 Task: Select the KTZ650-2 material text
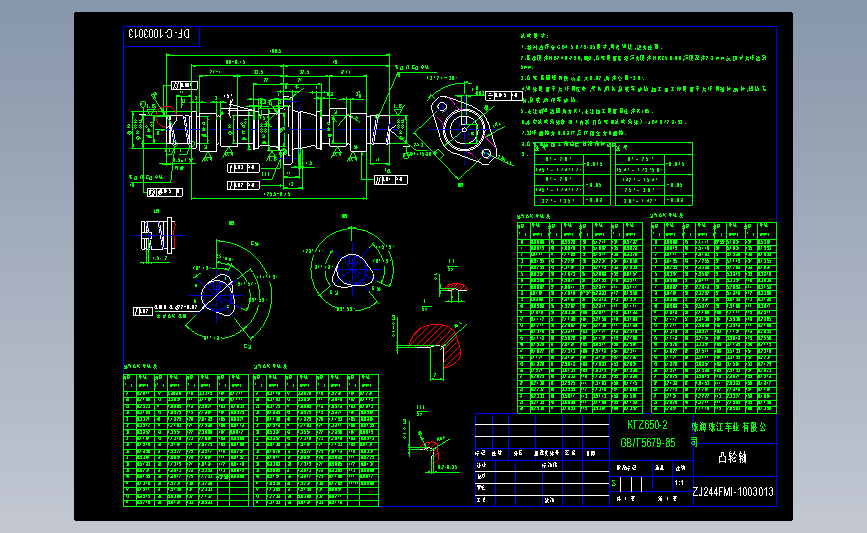pos(647,425)
